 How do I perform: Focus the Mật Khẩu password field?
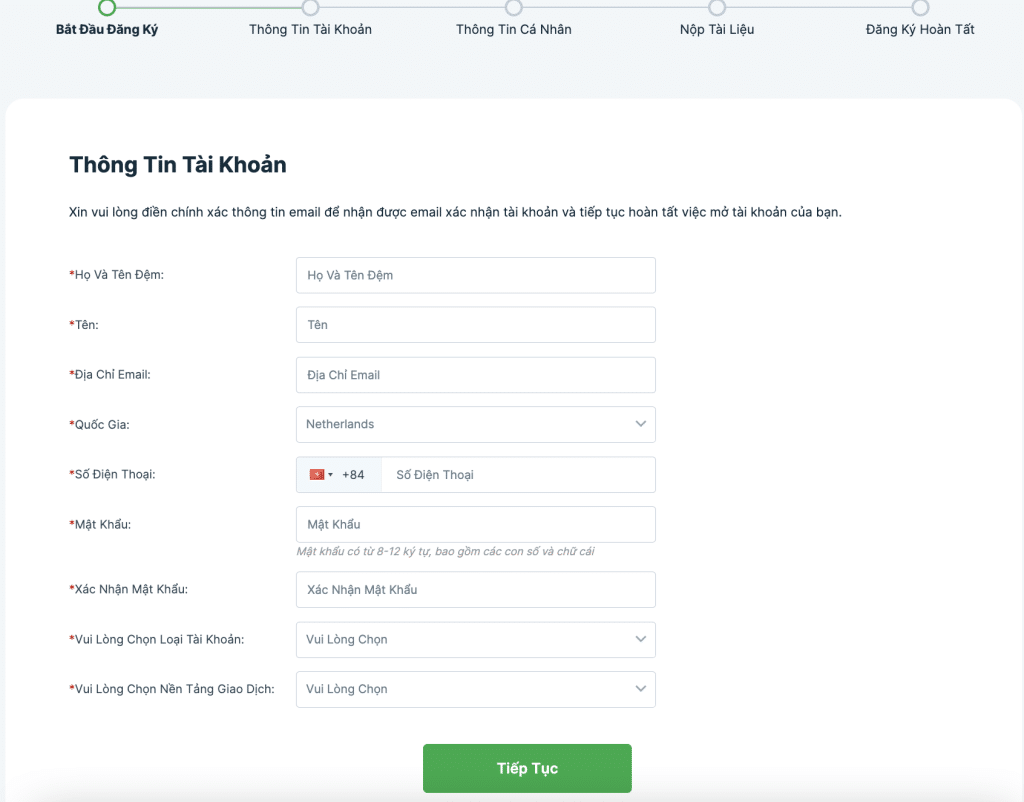tap(475, 524)
